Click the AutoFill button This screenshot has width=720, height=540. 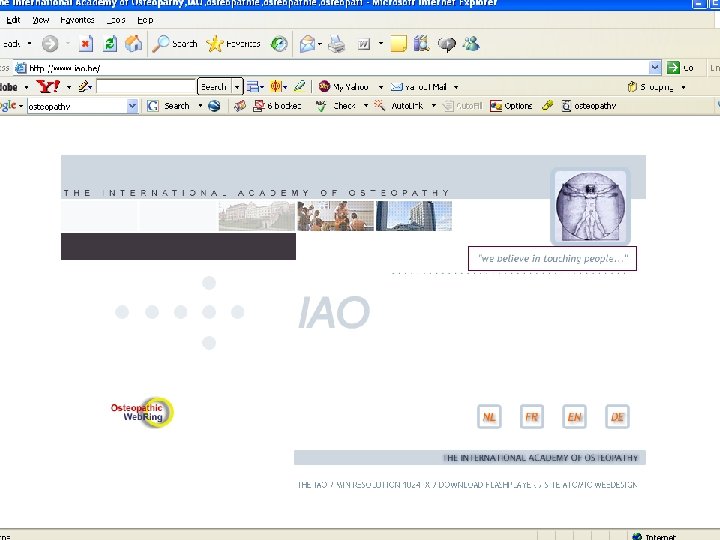click(x=463, y=106)
